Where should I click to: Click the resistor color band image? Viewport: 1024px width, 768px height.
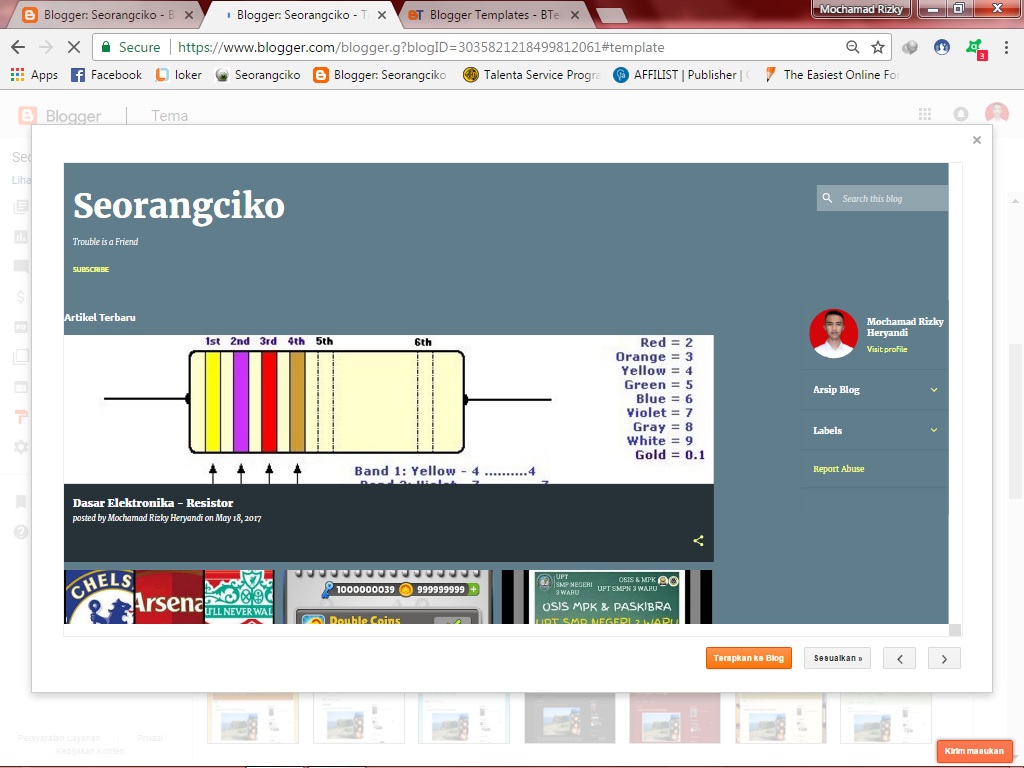point(389,409)
